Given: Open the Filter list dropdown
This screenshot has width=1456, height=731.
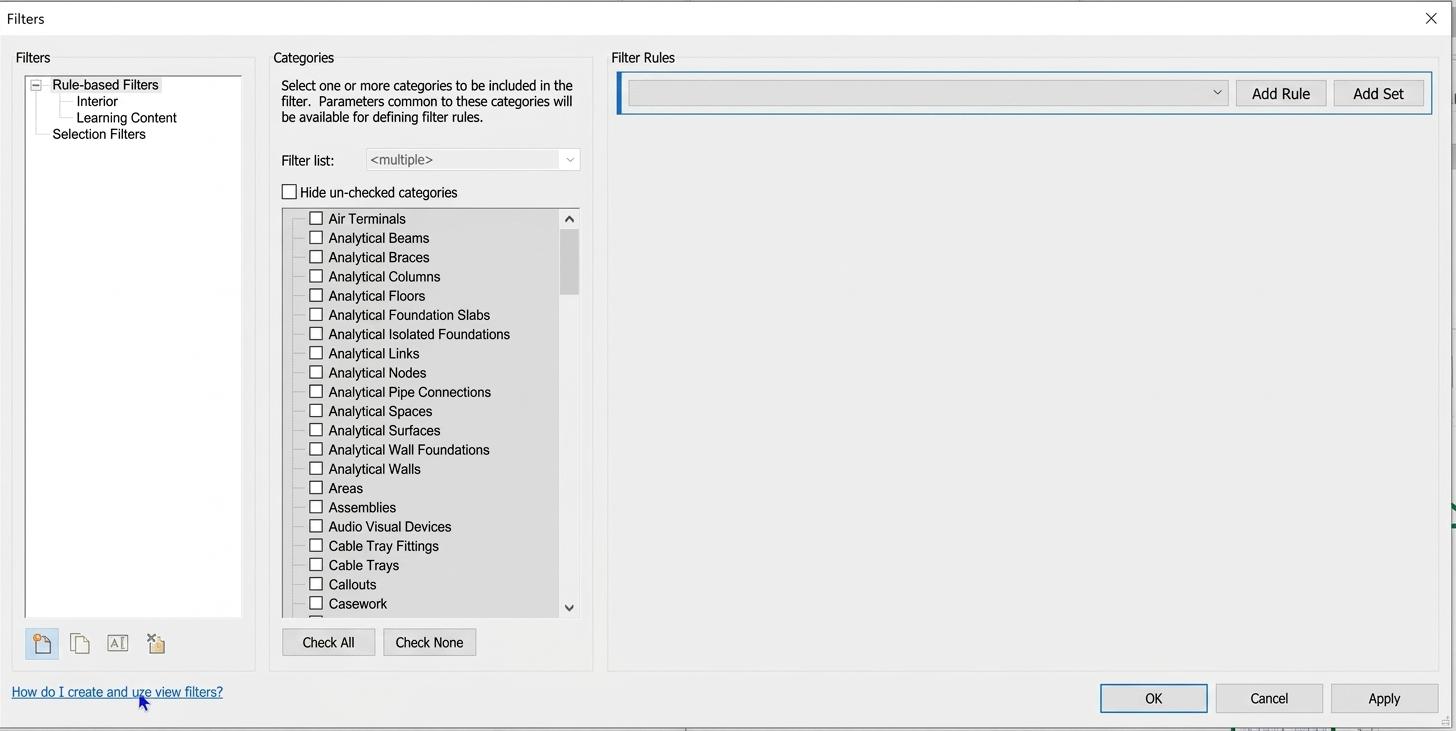Looking at the screenshot, I should coord(473,160).
